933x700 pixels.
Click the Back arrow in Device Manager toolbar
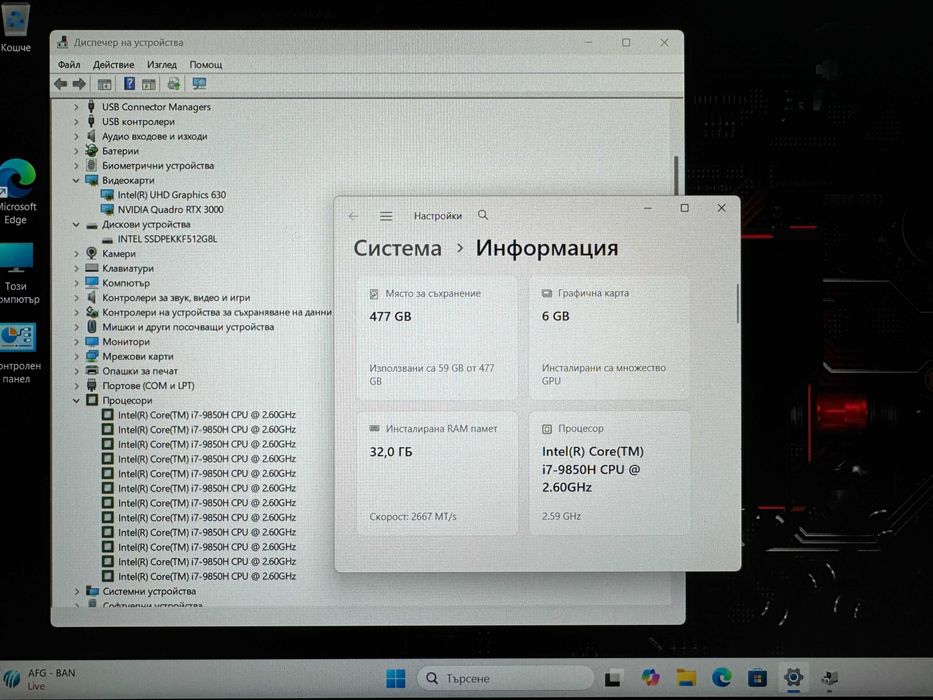[60, 84]
